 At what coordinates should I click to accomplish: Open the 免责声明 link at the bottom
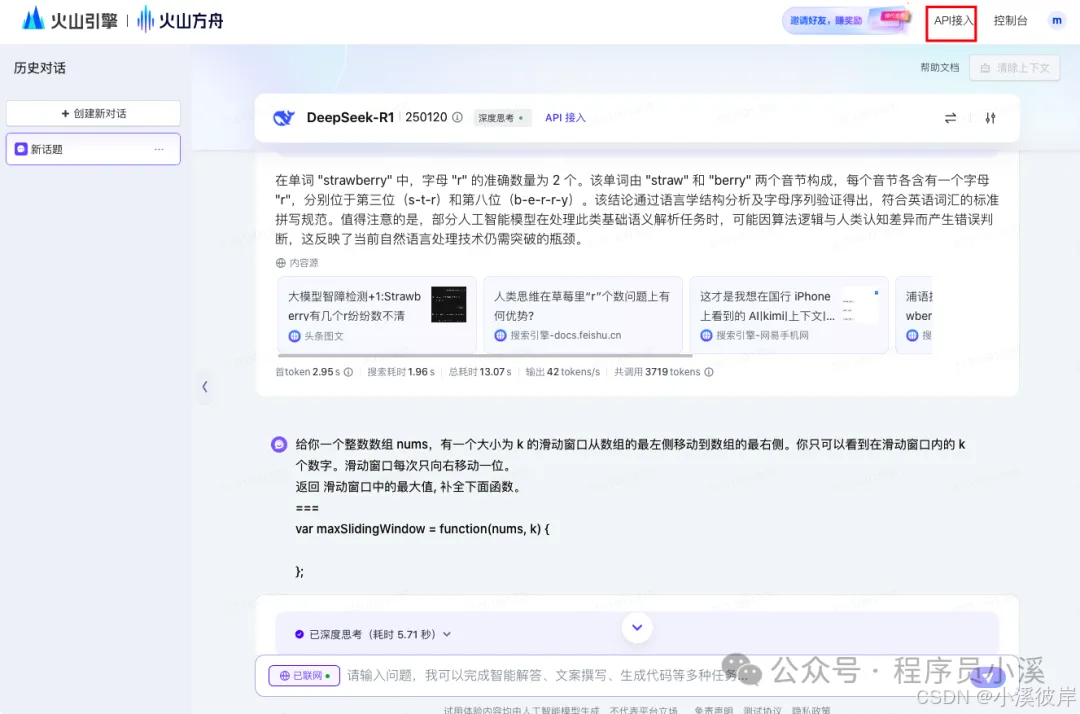tap(713, 710)
